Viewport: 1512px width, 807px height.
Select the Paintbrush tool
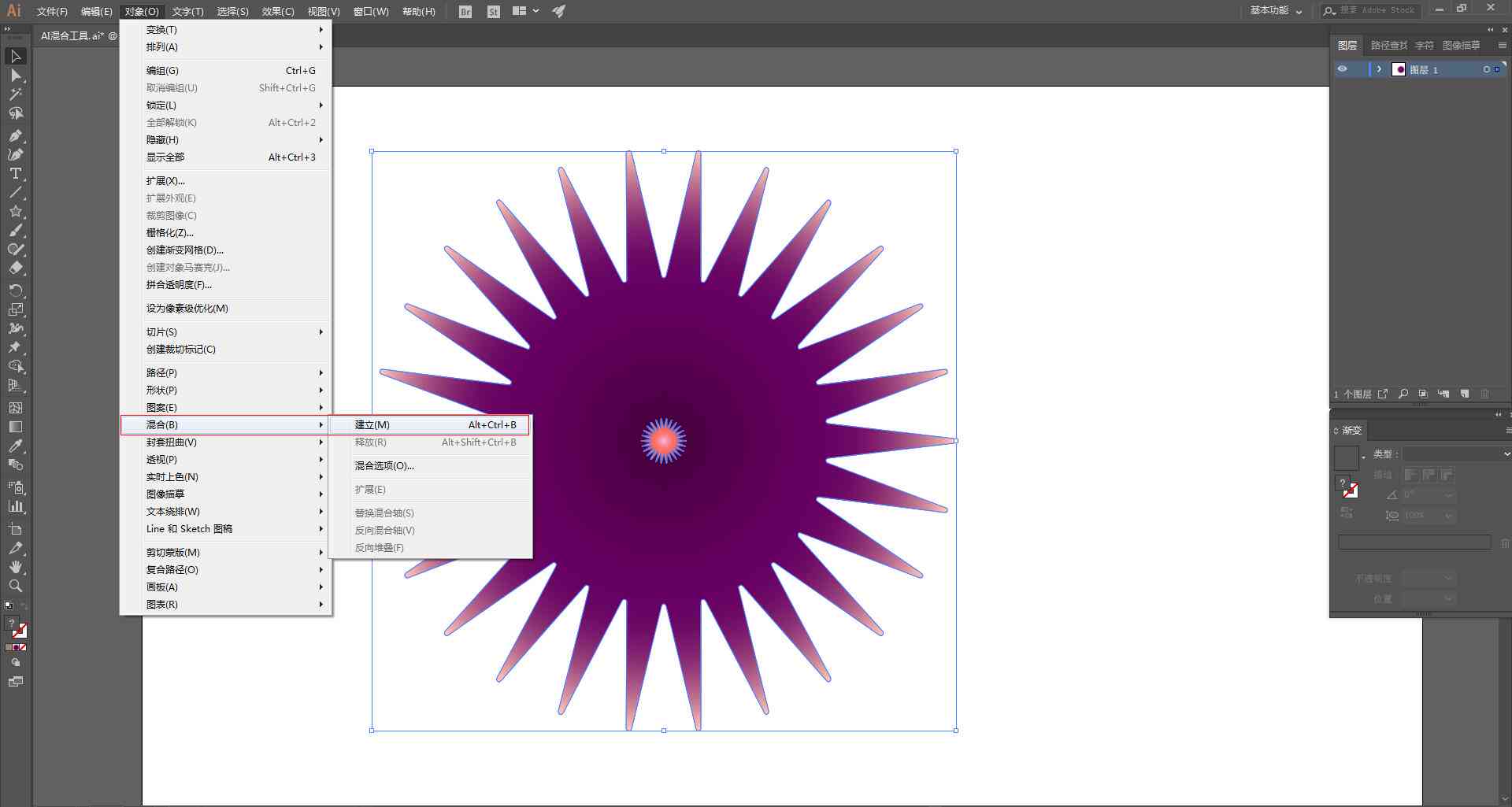(x=15, y=231)
